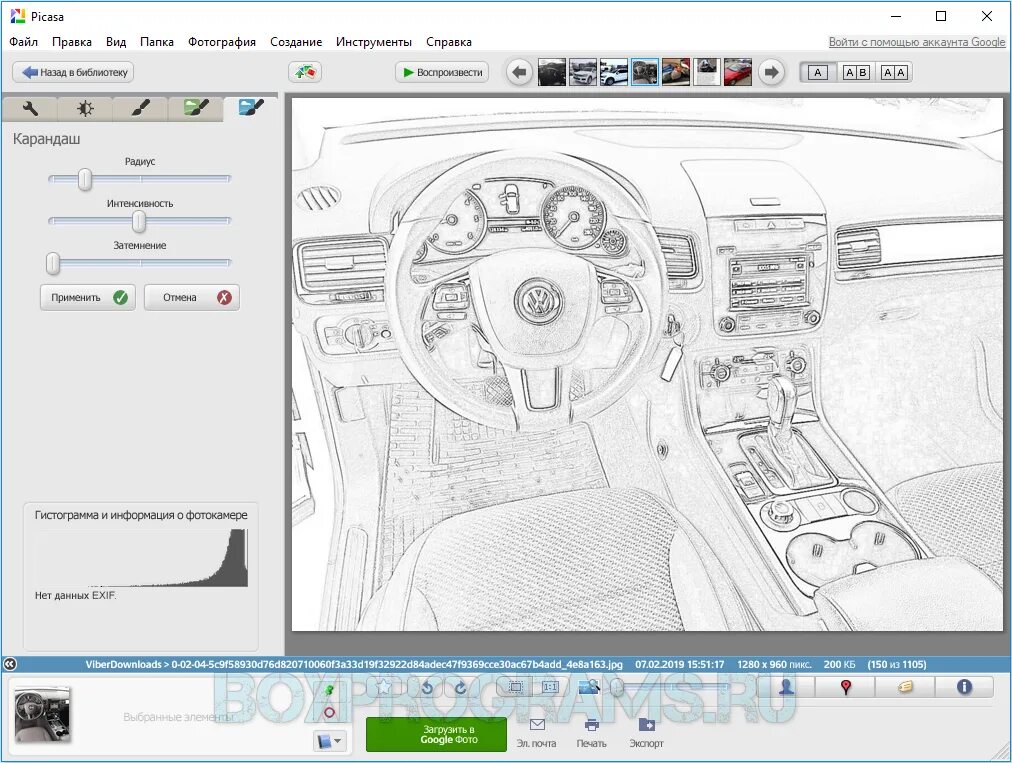1012x763 pixels.
Task: Go to previous photo with left arrow
Action: point(520,72)
